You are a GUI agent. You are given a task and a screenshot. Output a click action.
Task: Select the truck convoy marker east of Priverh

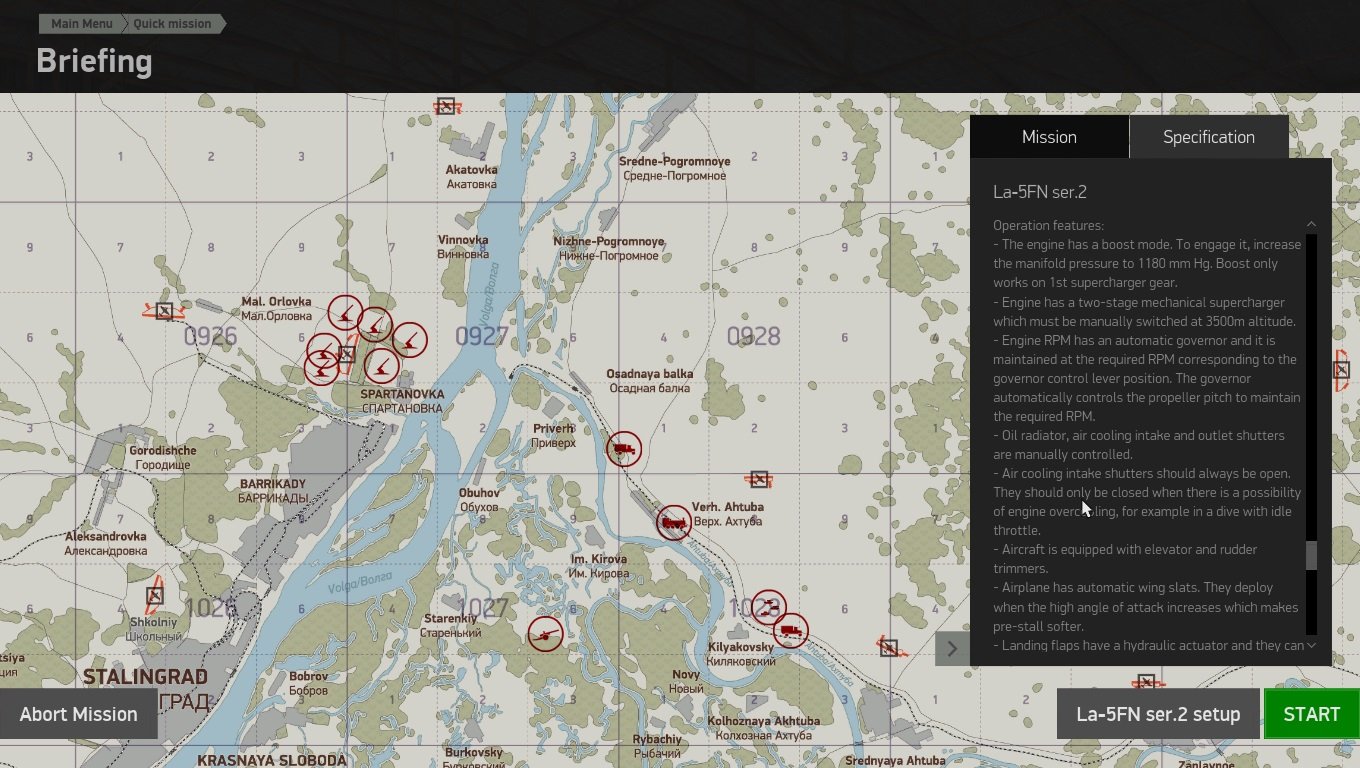[623, 449]
